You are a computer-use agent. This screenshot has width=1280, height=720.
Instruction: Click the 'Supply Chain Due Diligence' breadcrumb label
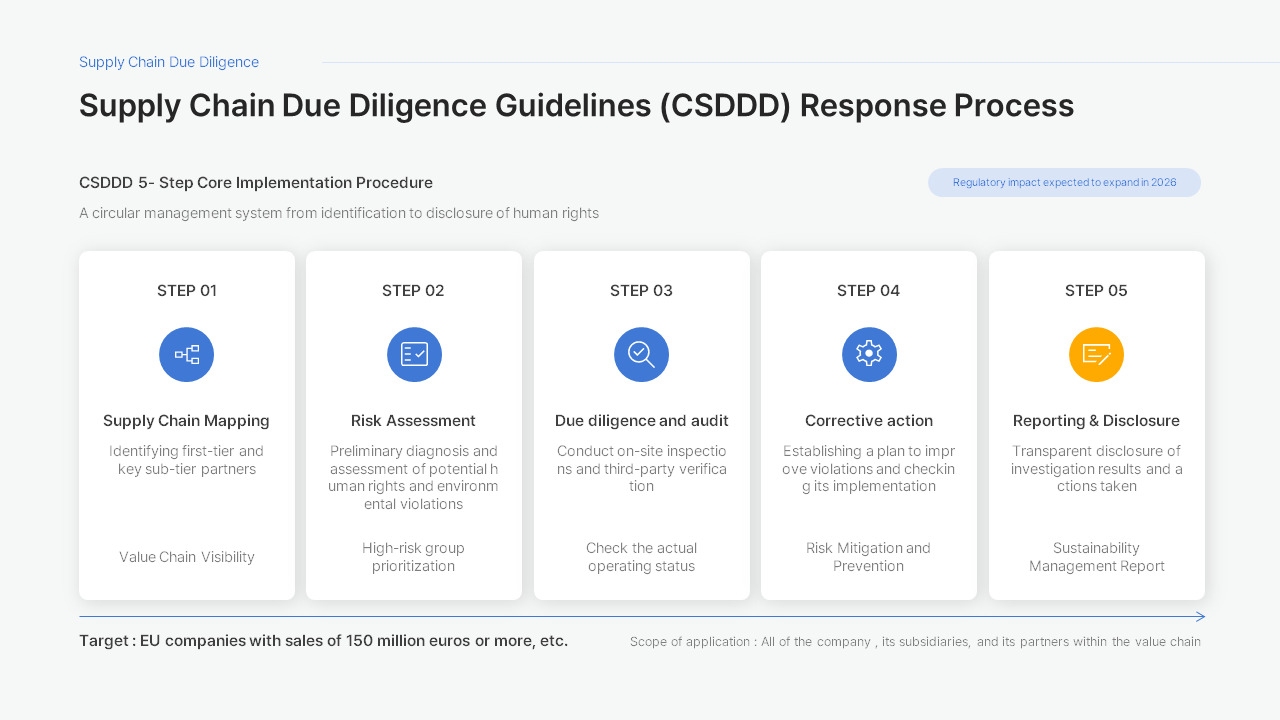click(169, 62)
